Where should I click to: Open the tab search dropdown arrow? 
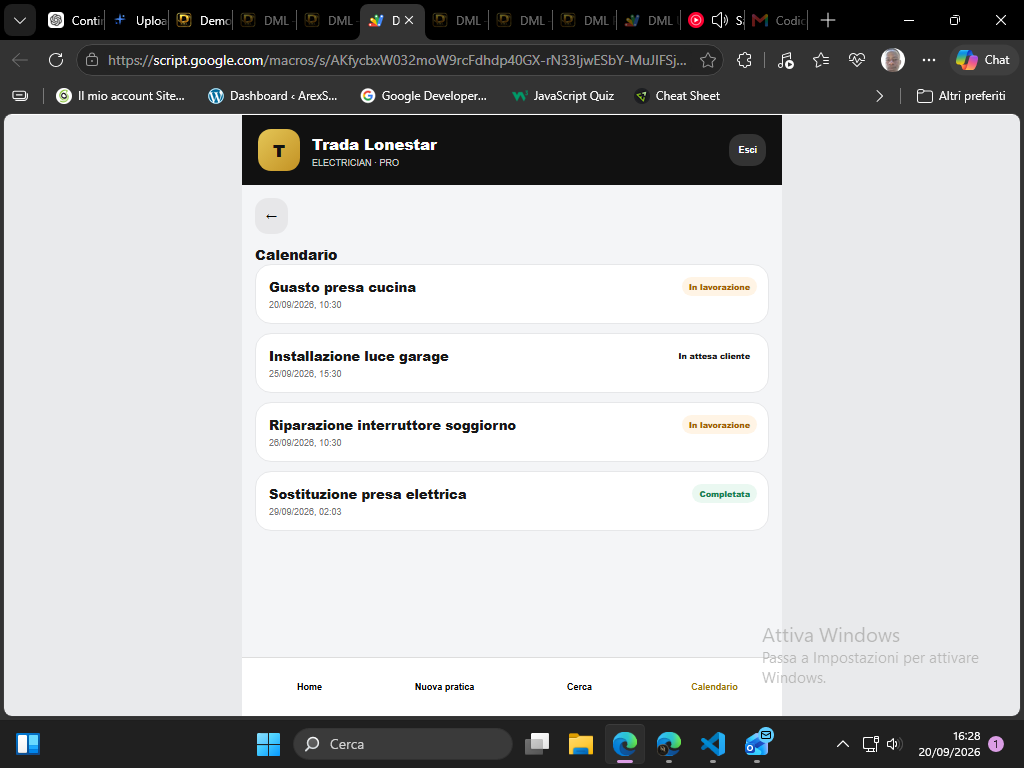pos(20,21)
